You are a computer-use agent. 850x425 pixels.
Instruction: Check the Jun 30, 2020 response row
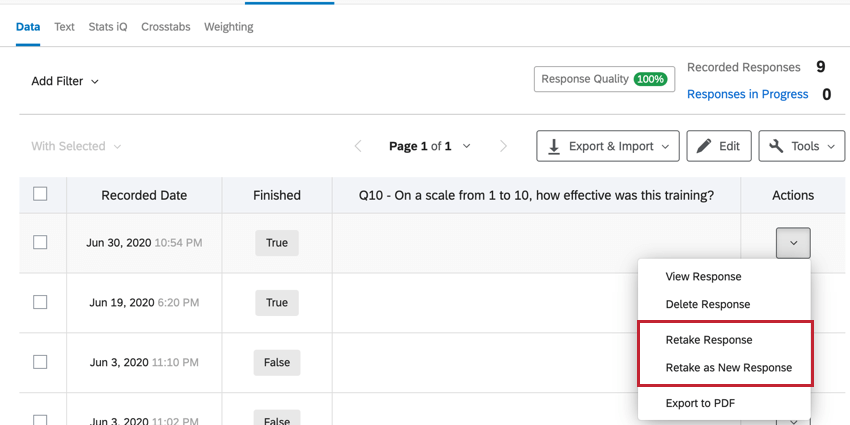[40, 242]
